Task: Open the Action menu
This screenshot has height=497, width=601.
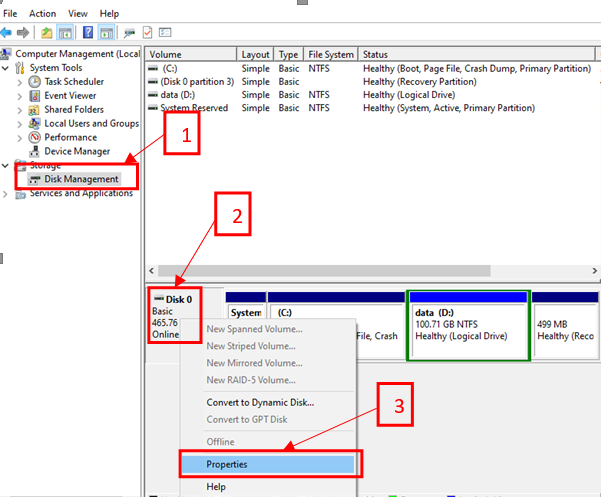Action: click(x=42, y=13)
